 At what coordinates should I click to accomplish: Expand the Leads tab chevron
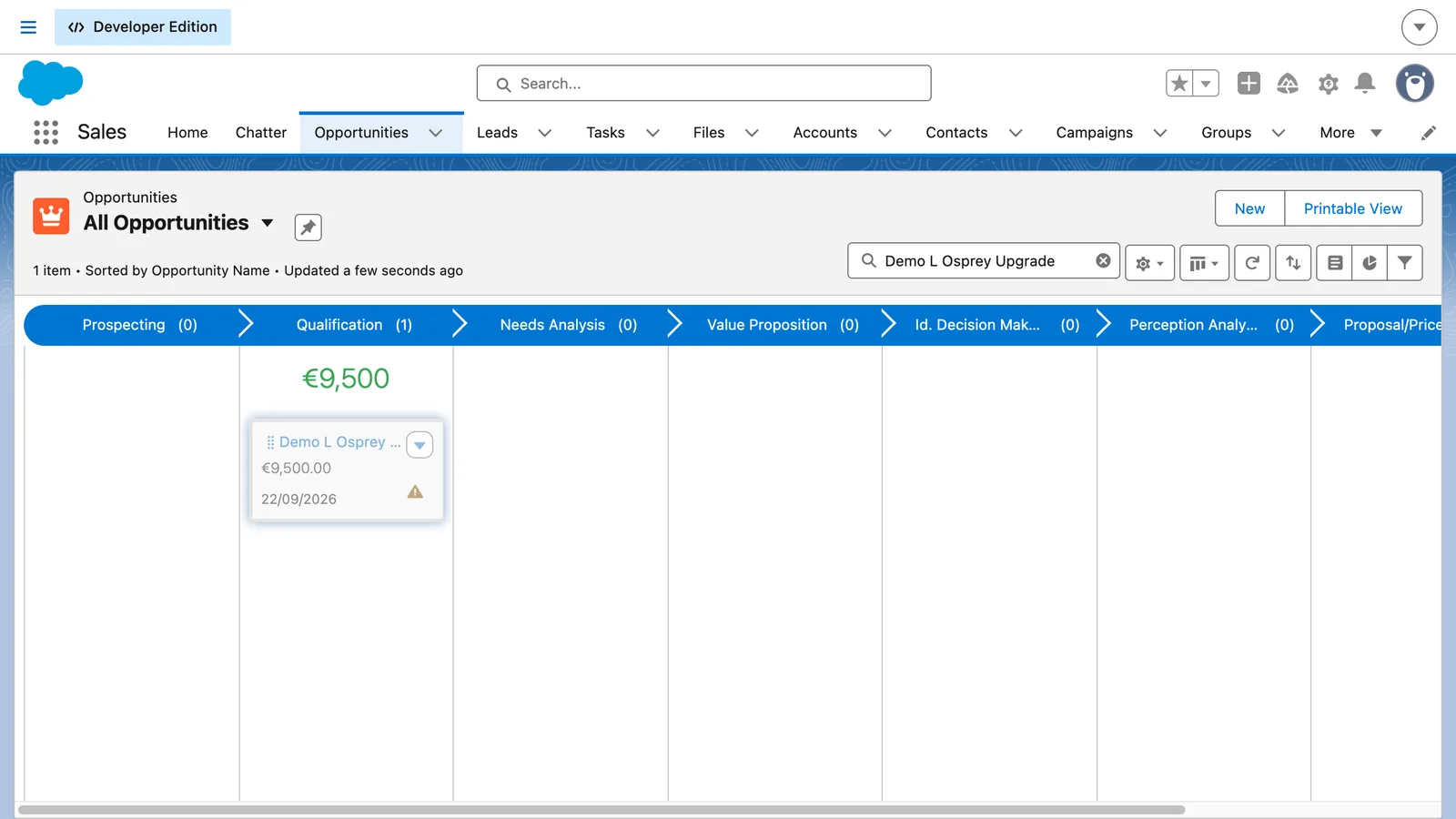(545, 133)
